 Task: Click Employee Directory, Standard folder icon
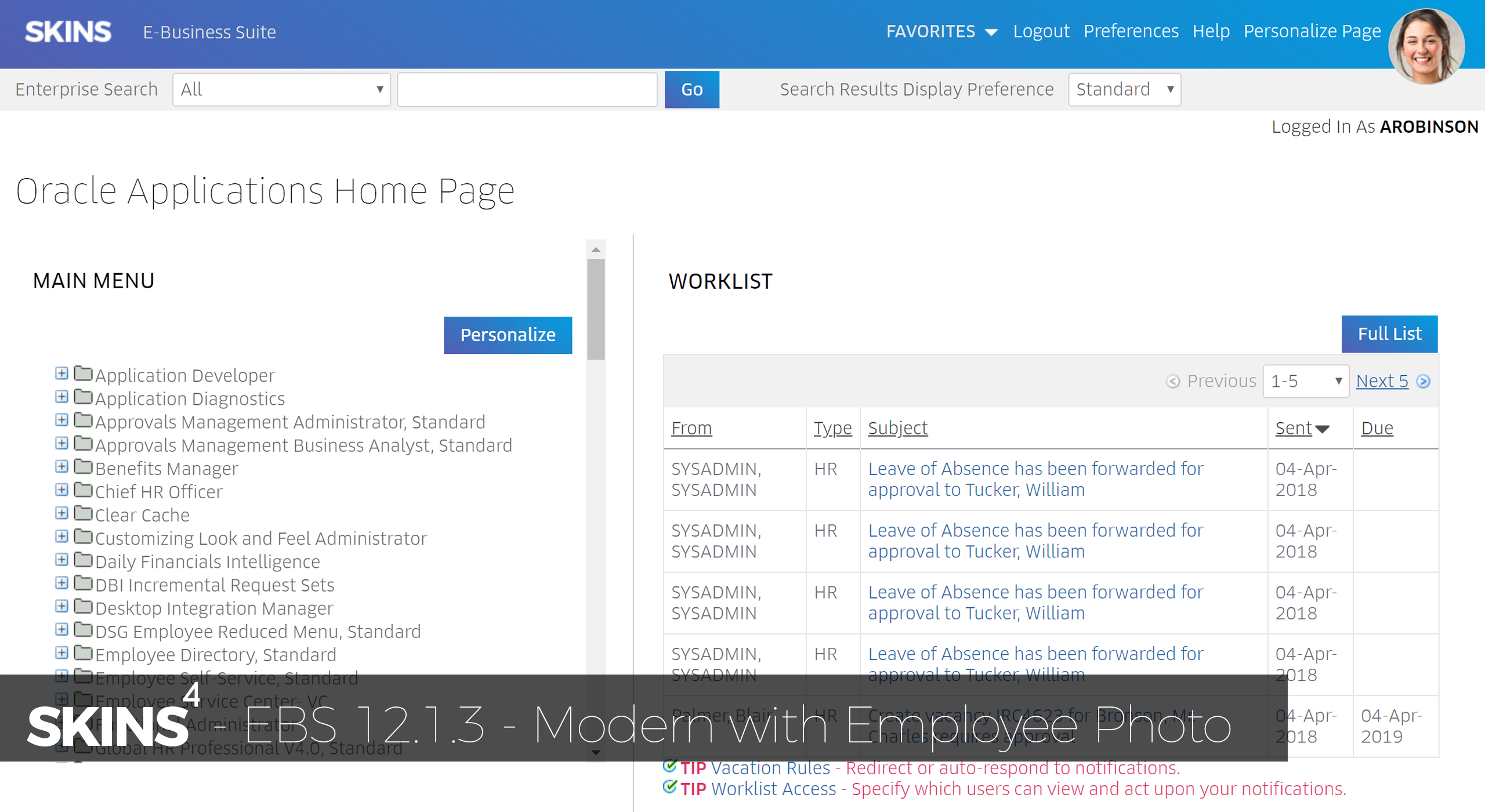click(x=84, y=652)
